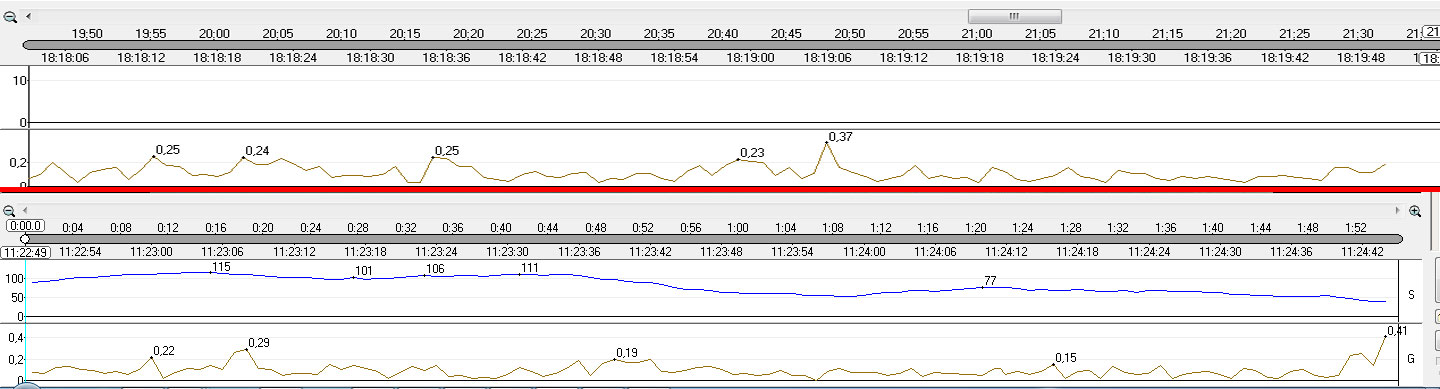Click the 77 value on blue curve
Image resolution: width=1440 pixels, height=389 pixels.
[990, 281]
